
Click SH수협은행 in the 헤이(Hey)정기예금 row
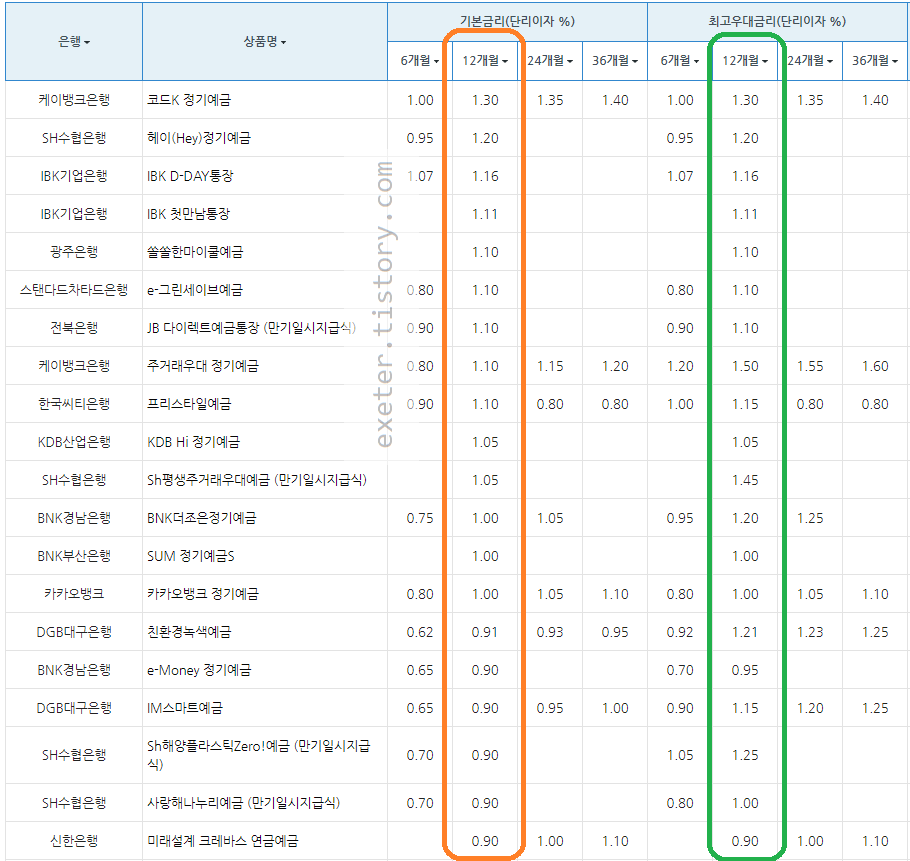[74, 138]
